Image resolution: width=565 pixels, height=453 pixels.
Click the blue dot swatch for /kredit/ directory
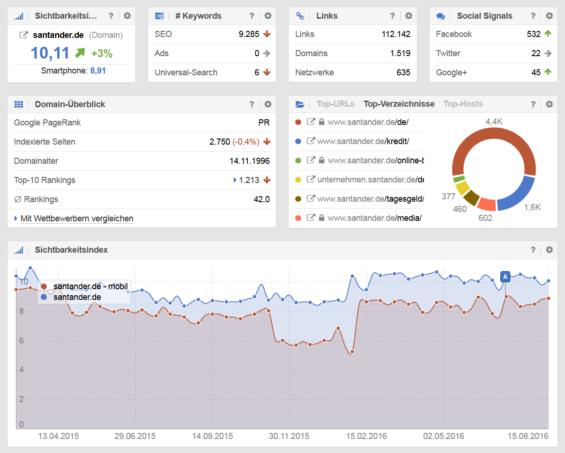[x=298, y=141]
